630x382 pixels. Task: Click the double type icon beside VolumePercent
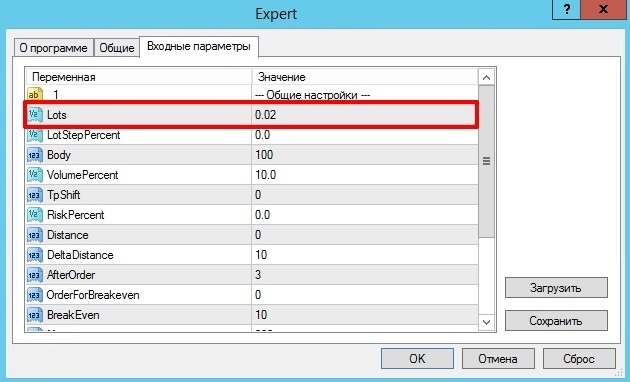tap(35, 175)
